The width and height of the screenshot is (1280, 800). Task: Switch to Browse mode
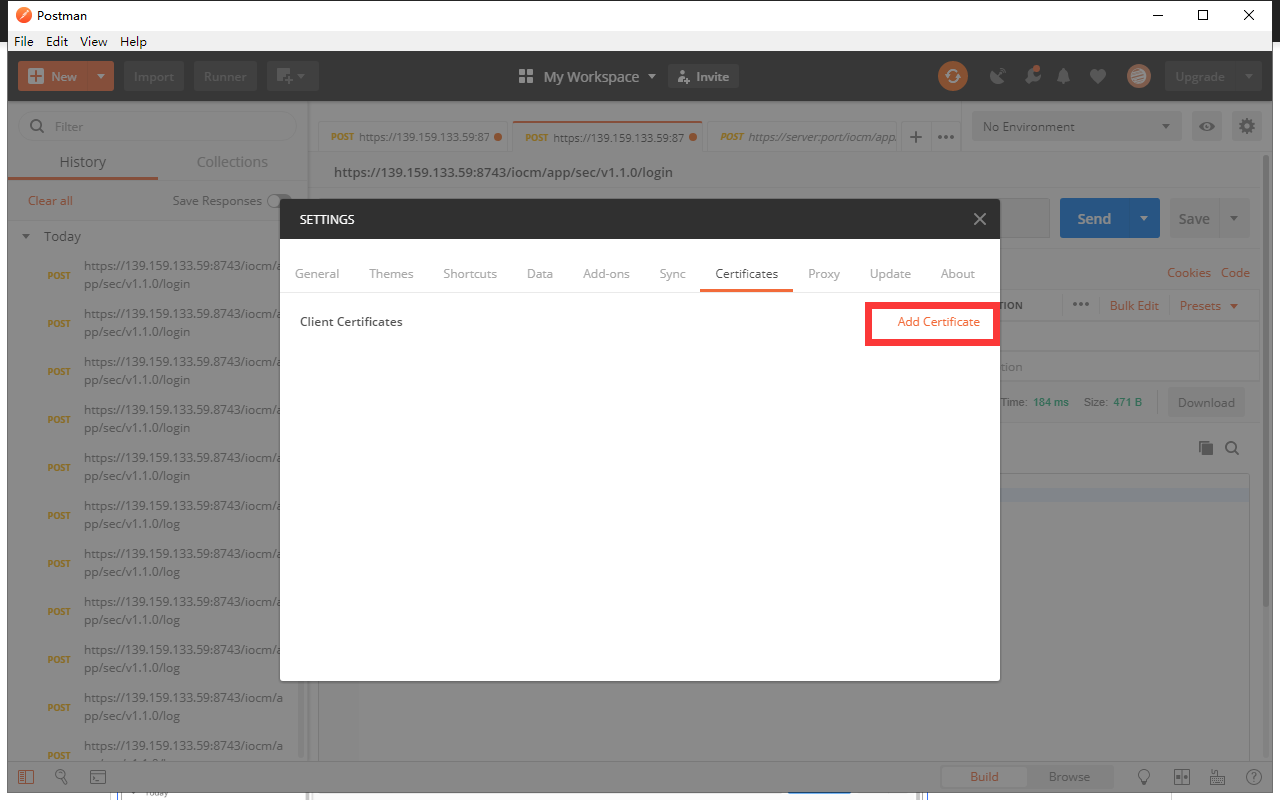tap(1069, 776)
